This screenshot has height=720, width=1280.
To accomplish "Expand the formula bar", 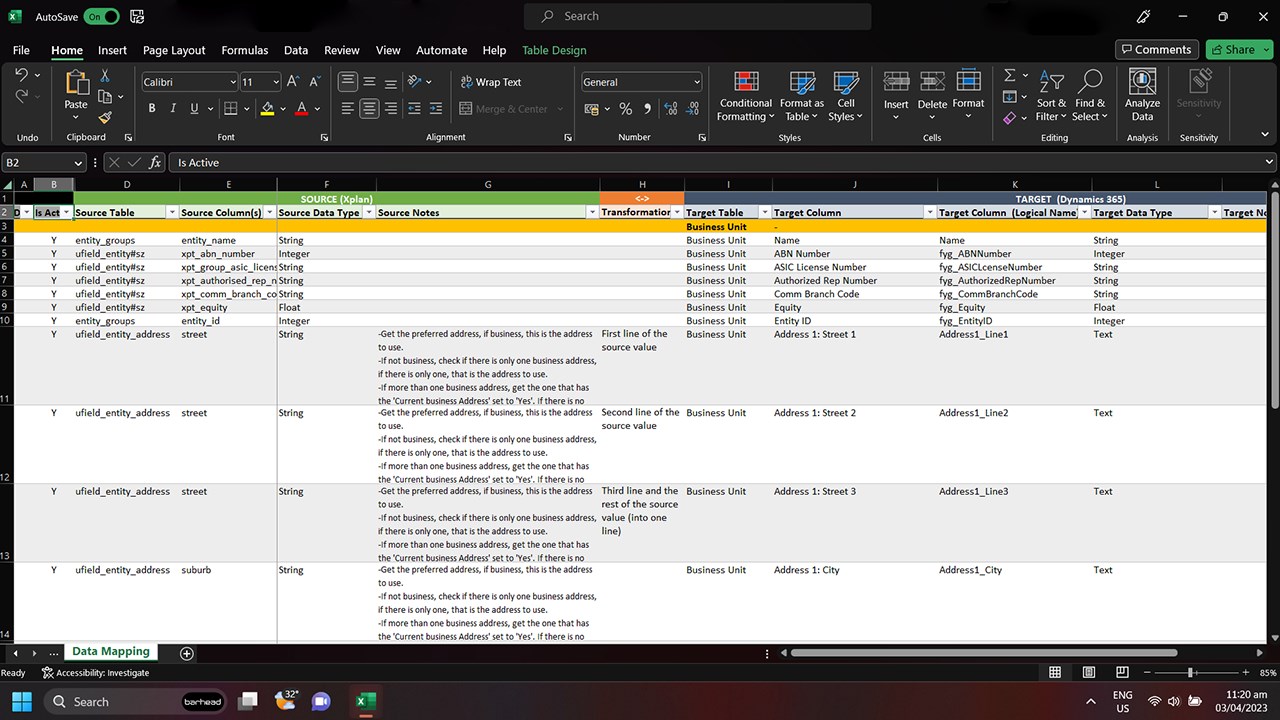I will 1269,162.
